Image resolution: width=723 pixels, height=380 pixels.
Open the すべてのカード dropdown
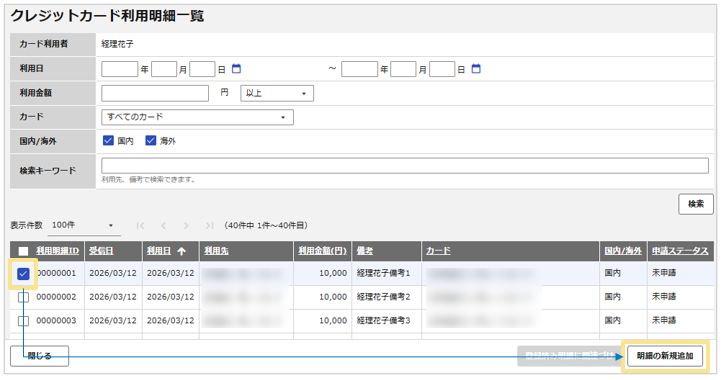point(197,117)
